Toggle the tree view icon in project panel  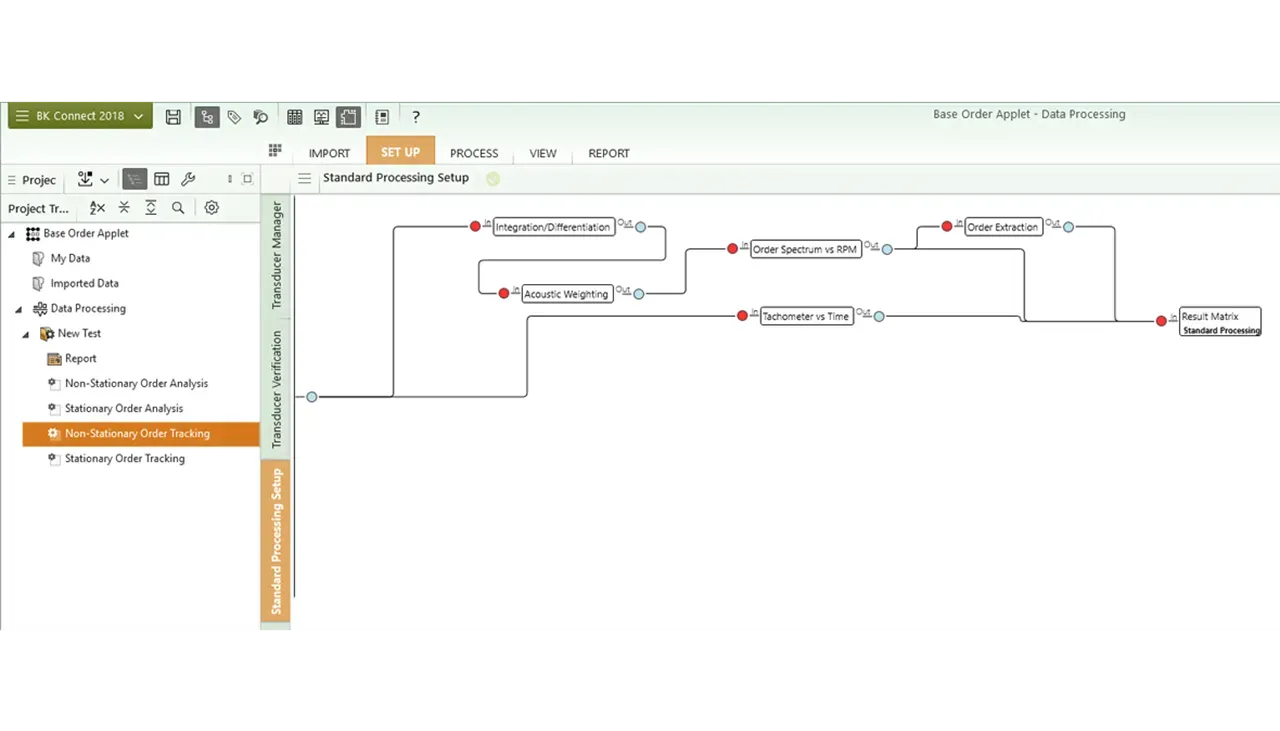tap(134, 179)
